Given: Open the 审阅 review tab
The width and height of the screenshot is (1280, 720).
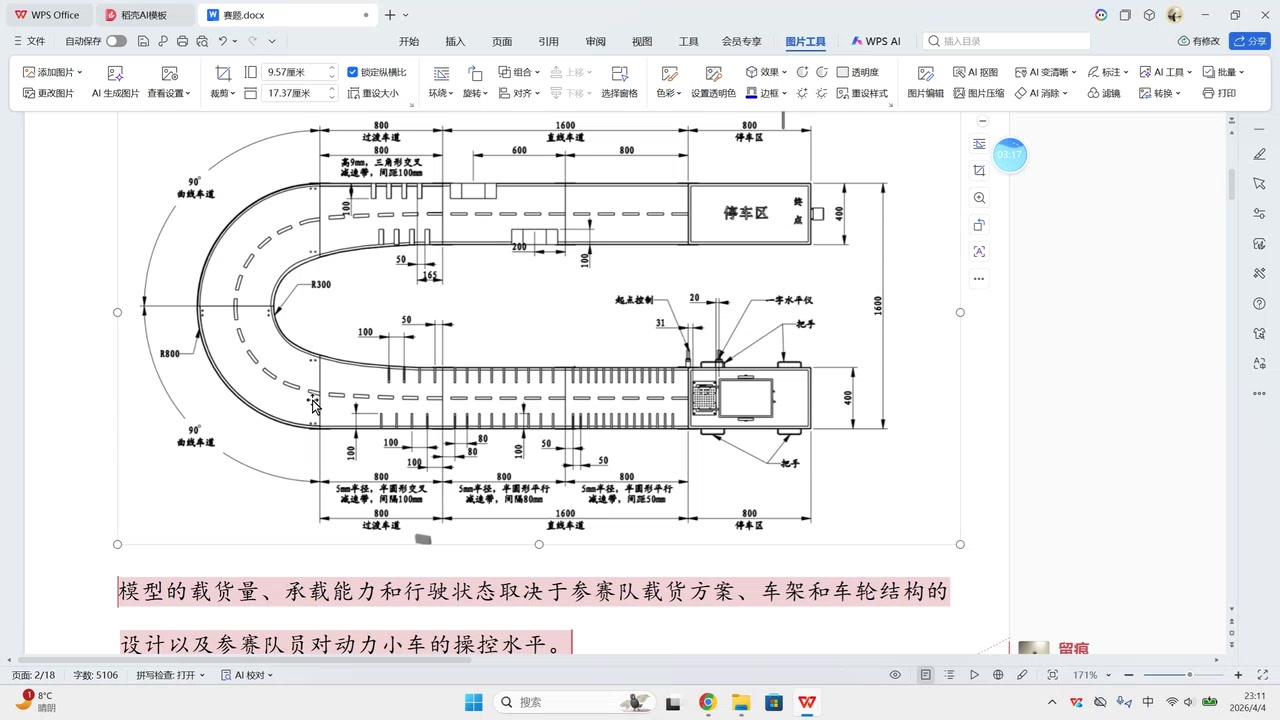Looking at the screenshot, I should pos(595,41).
